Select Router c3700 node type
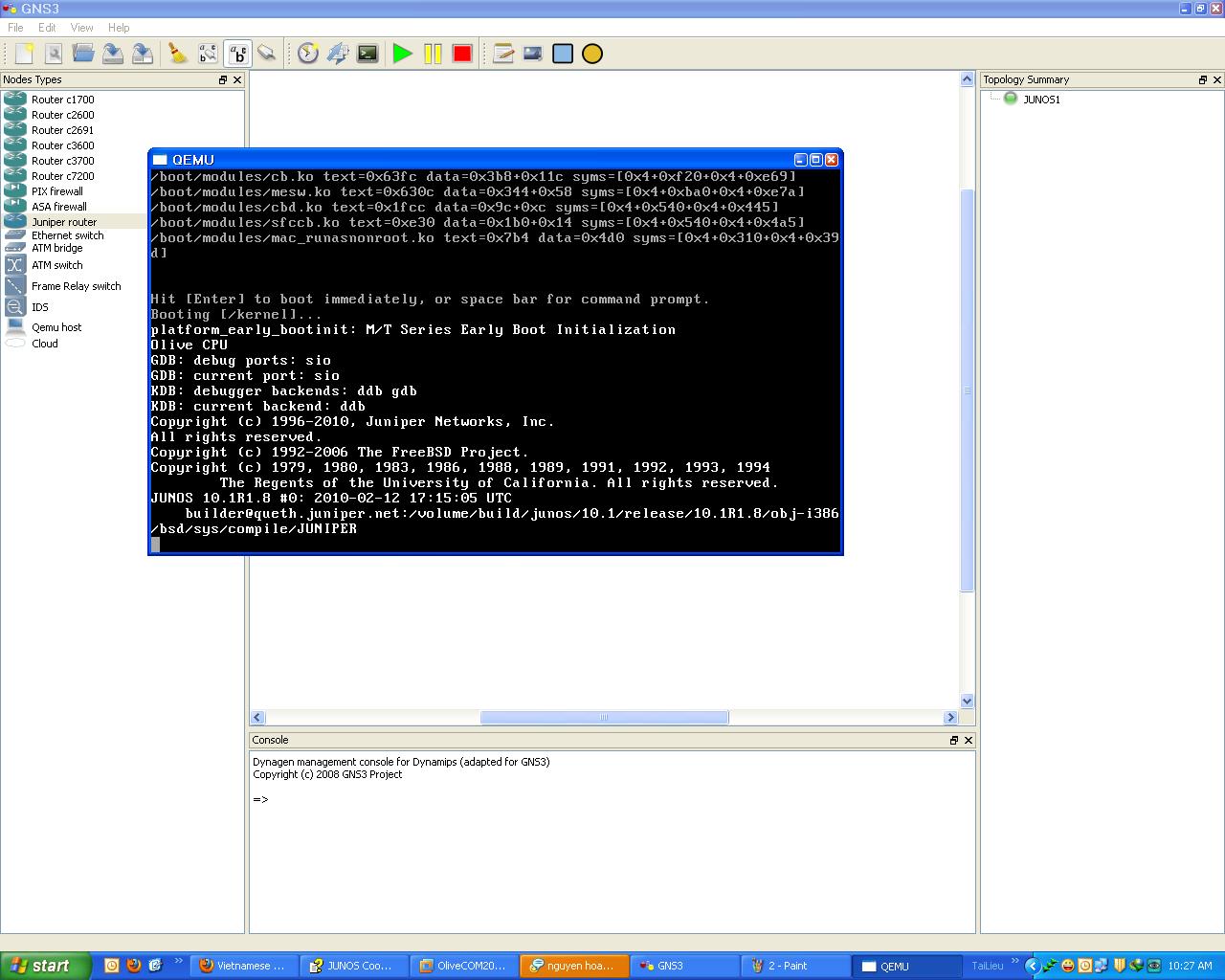Screen dimensions: 1225x980 click(63, 161)
